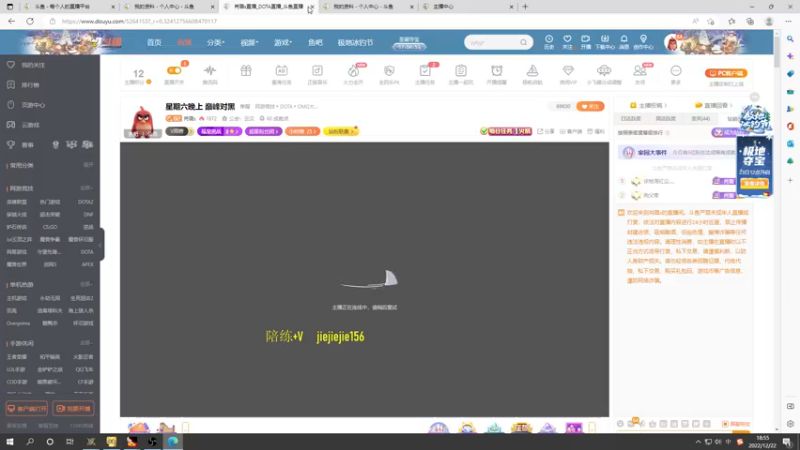Viewport: 800px width, 450px height.
Task: Expand 全部 next to 单机热游 category
Action: point(86,284)
